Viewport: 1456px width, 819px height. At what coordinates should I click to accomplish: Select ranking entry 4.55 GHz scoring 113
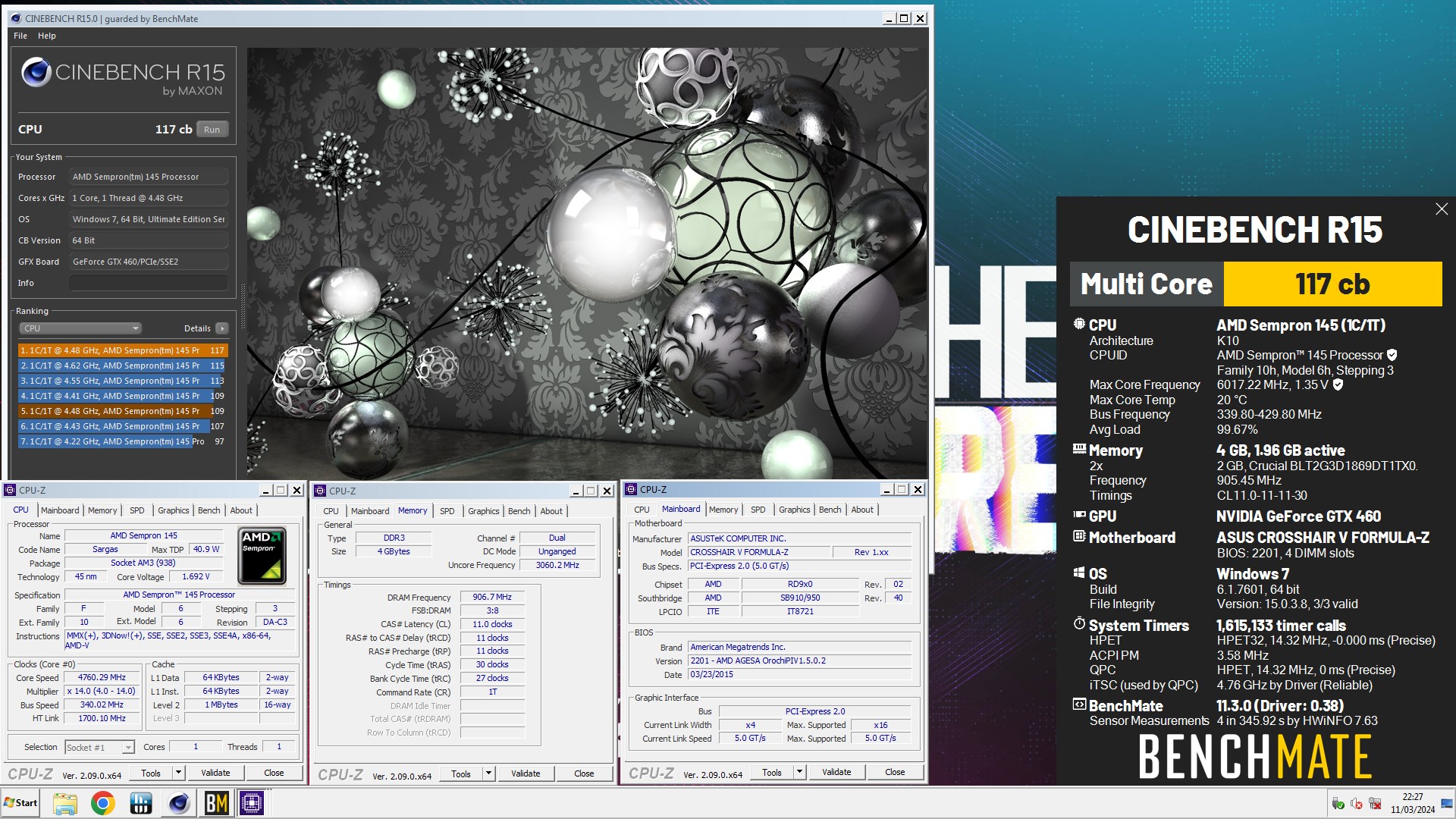(123, 381)
